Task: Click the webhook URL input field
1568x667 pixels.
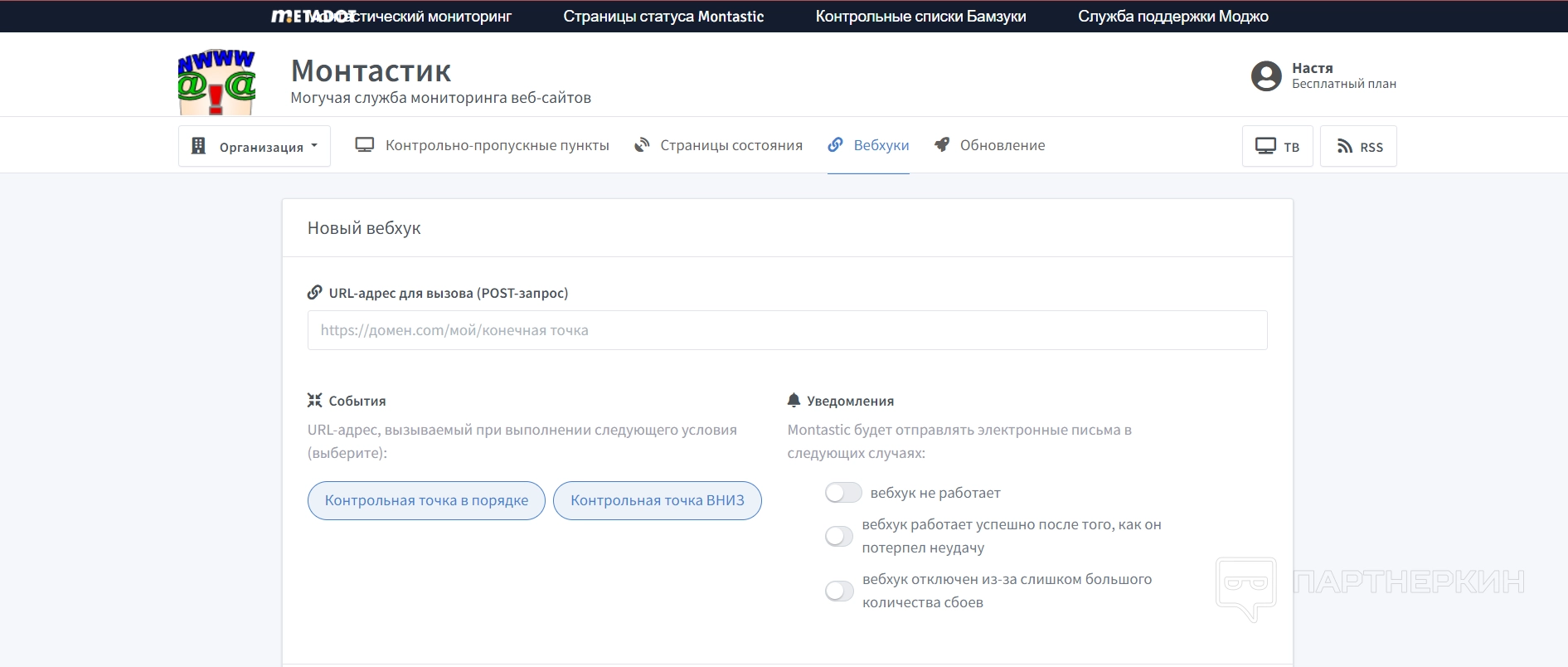Action: pyautogui.click(x=787, y=330)
